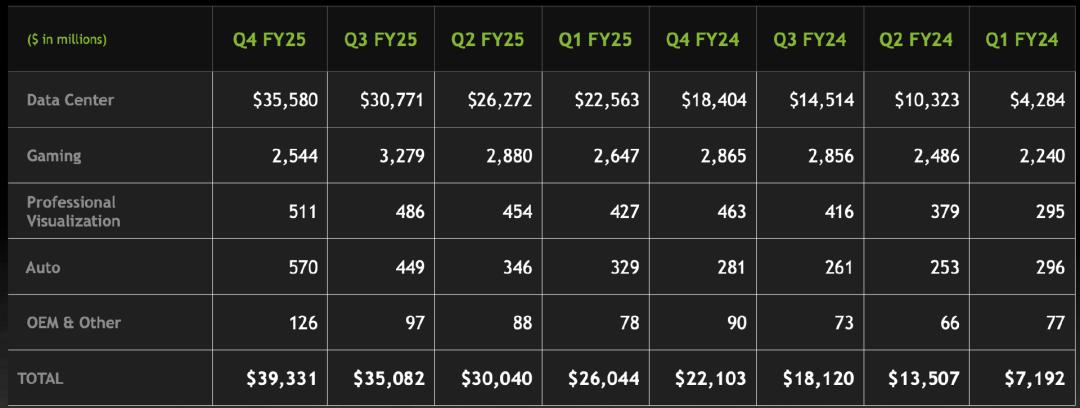
Task: Click the ($ in millions) header note
Action: click(67, 40)
